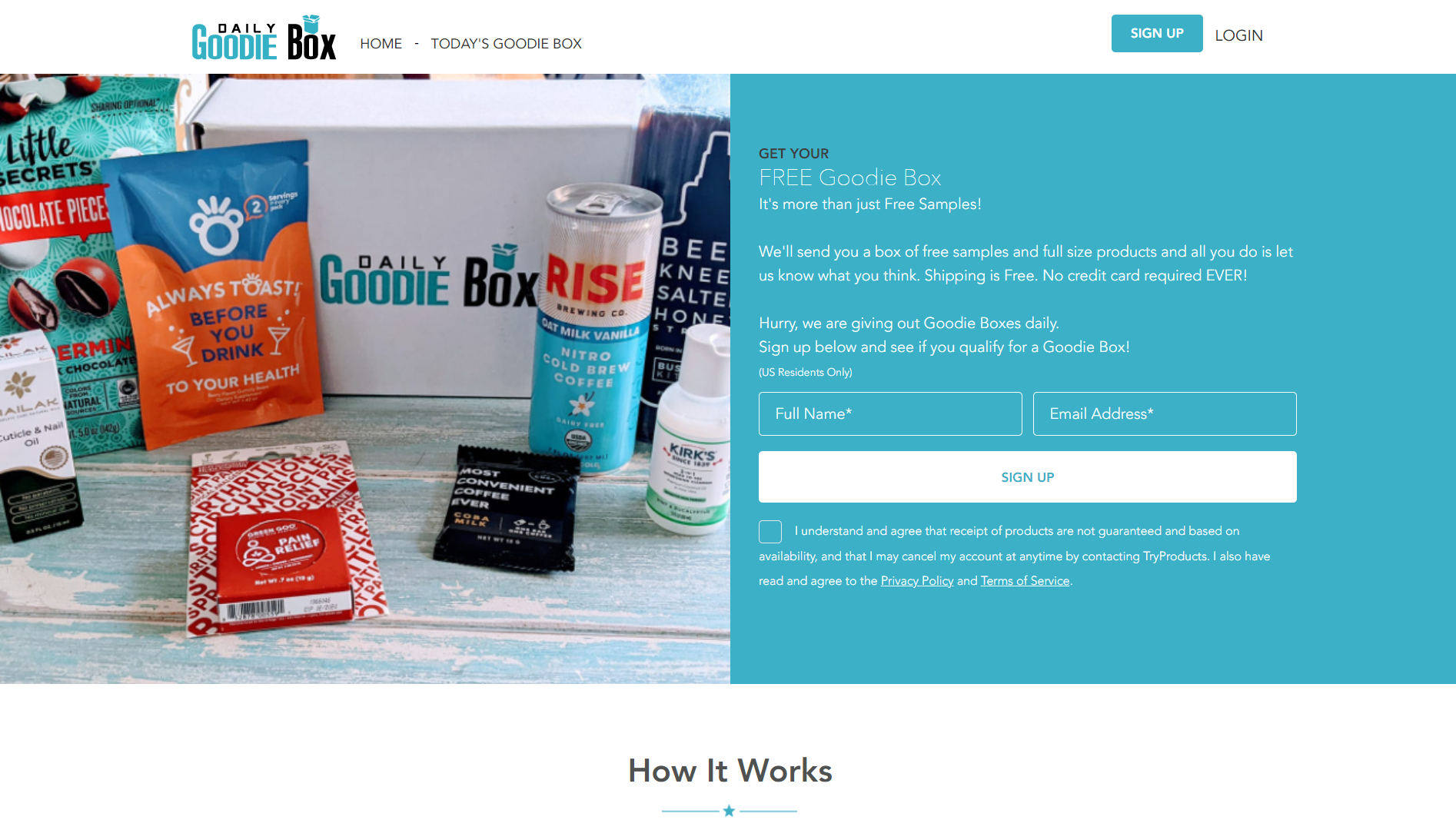
Task: Open the LOGIN link
Action: 1238,35
